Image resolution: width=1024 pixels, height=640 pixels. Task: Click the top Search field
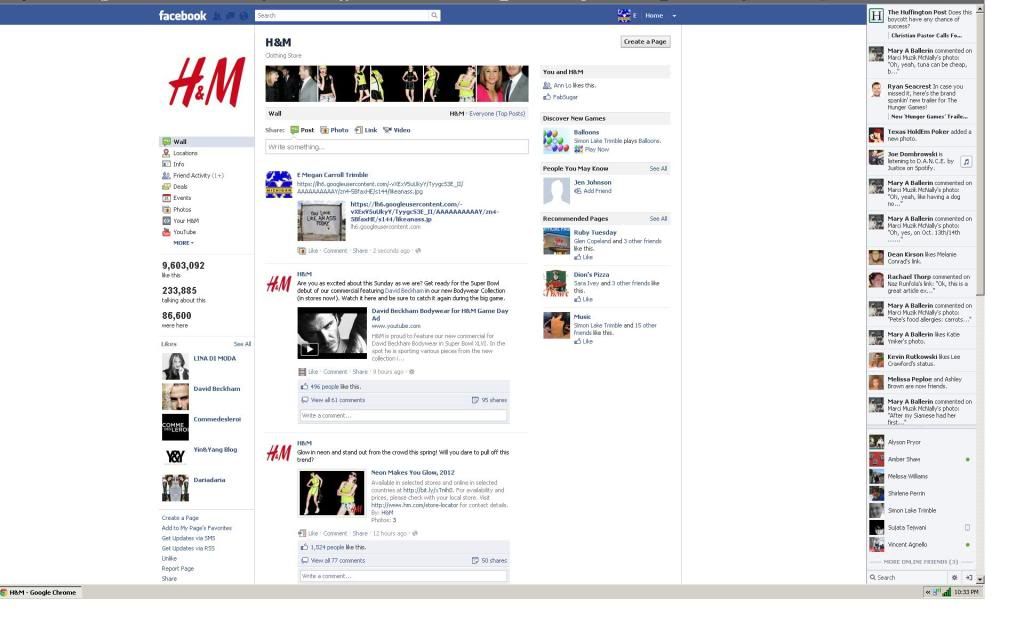pyautogui.click(x=342, y=15)
